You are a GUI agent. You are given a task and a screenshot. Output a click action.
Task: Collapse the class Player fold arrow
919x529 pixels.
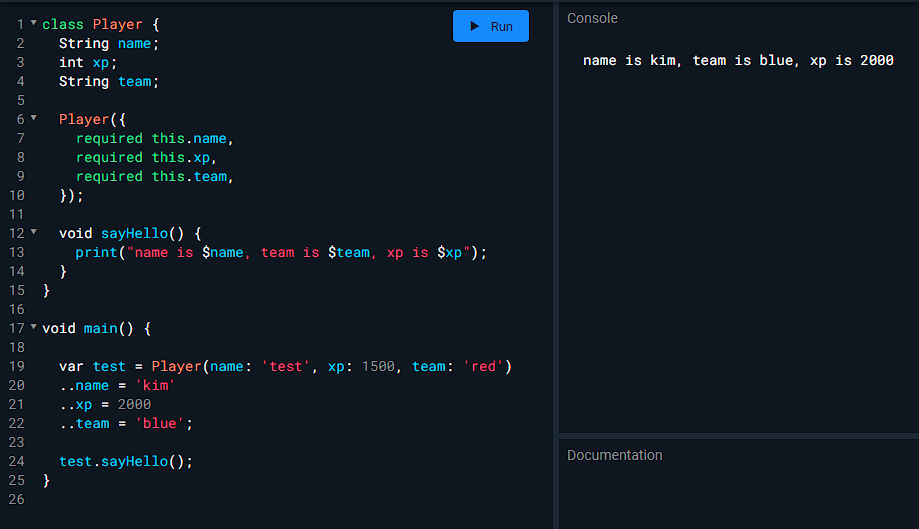33,23
